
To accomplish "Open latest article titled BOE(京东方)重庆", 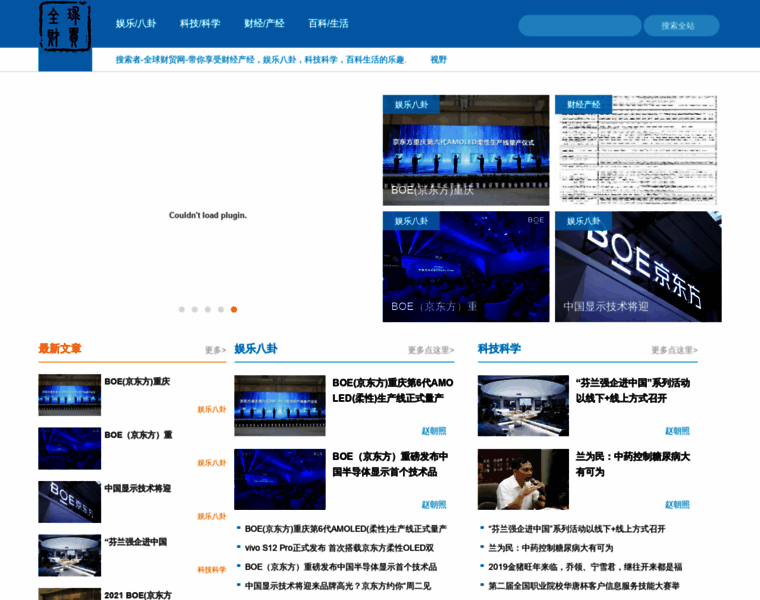I will point(137,381).
